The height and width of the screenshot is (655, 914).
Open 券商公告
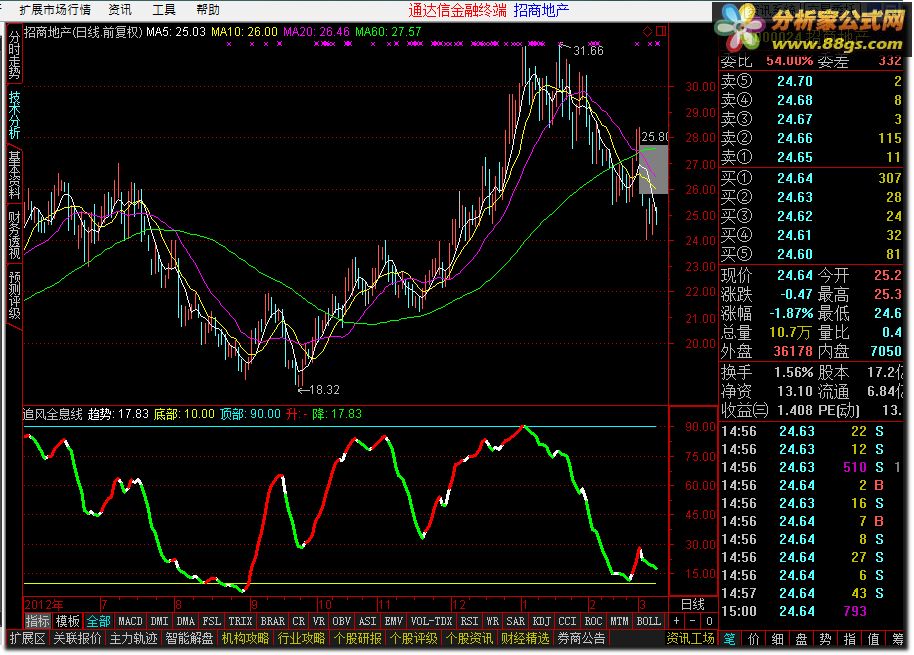(x=581, y=639)
